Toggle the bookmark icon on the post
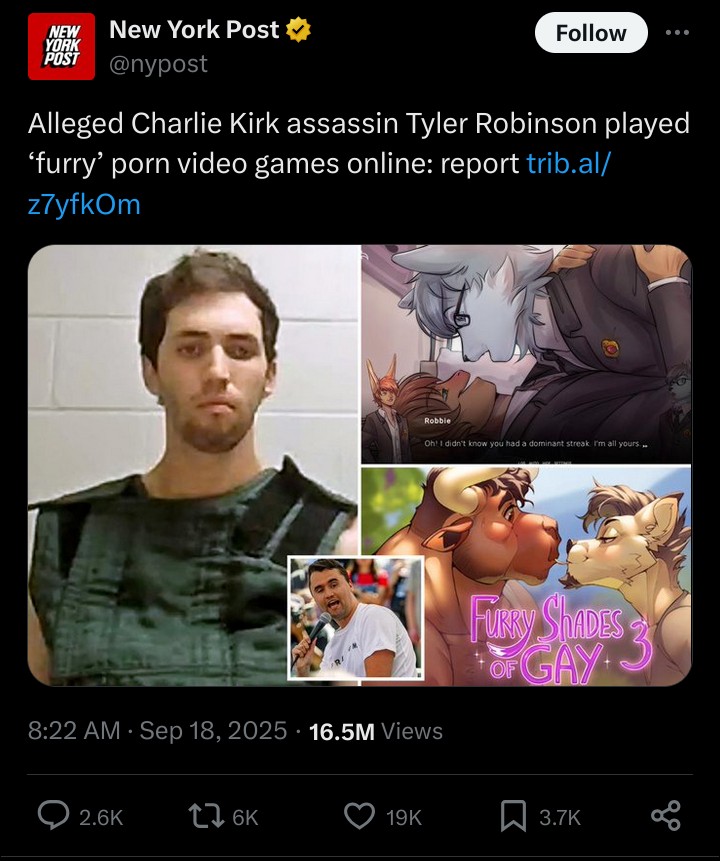The height and width of the screenshot is (861, 720). click(x=513, y=816)
